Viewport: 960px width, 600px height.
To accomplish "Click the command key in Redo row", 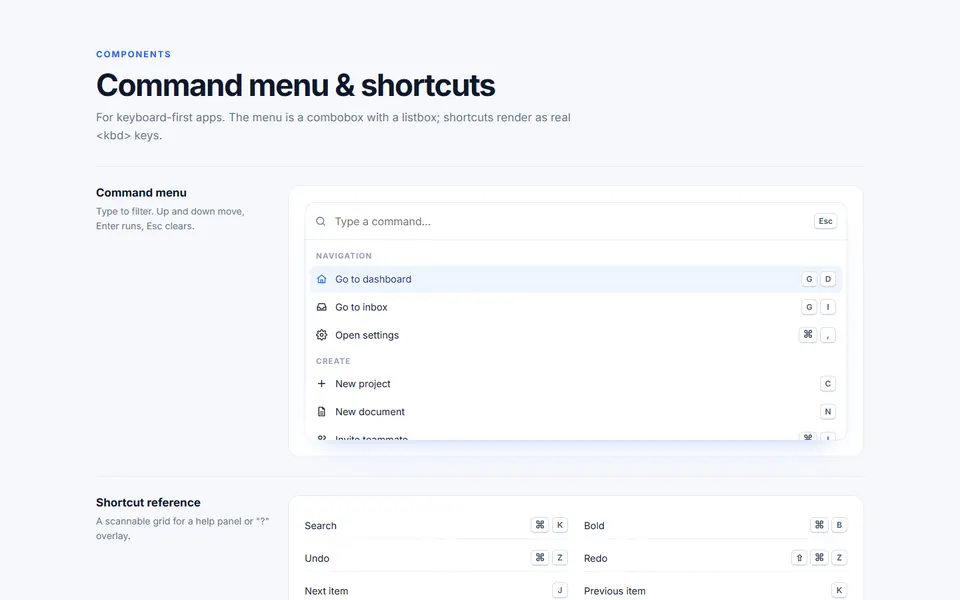I will pos(819,558).
